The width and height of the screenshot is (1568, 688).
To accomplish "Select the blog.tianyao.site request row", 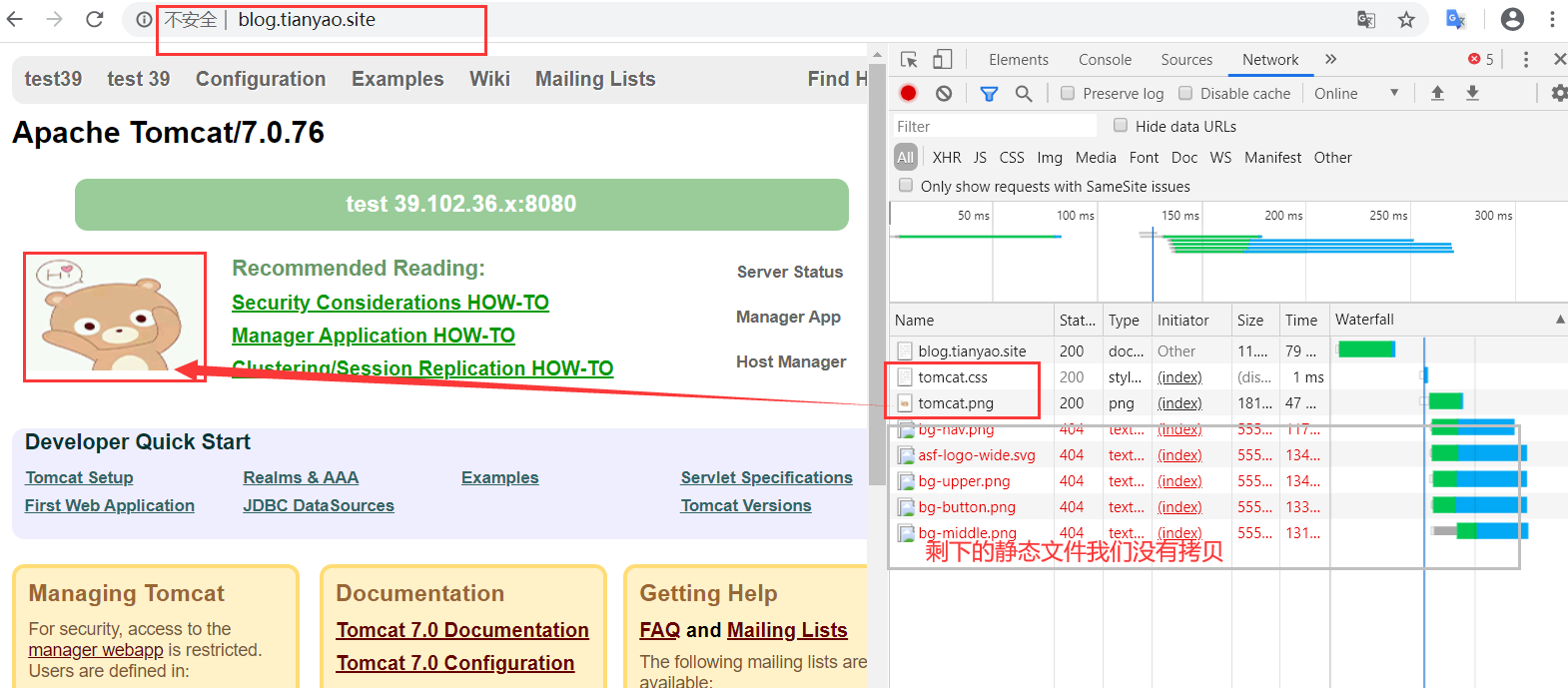I will coord(1227,350).
